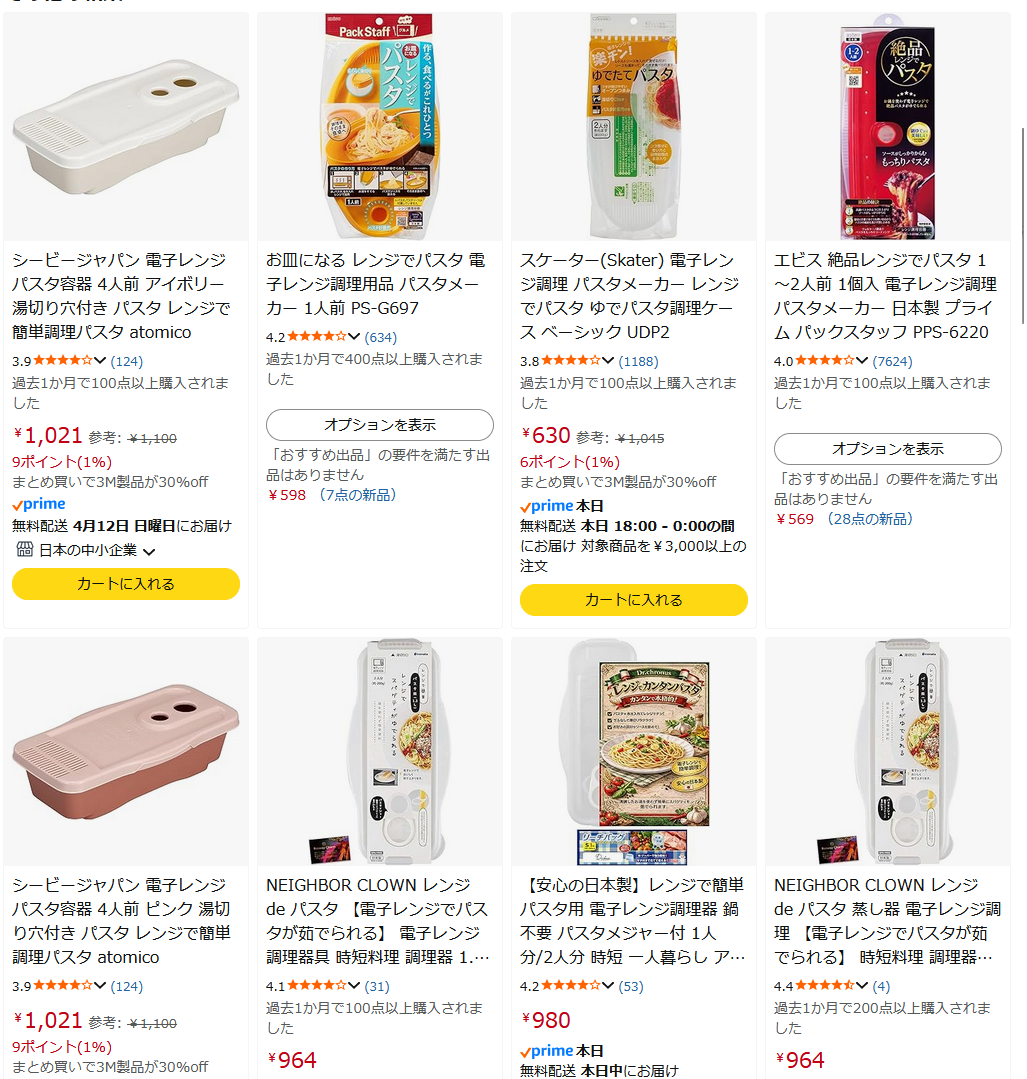The height and width of the screenshot is (1079, 1027).
Task: Click star rating of pink atomico container
Action: tap(63, 985)
